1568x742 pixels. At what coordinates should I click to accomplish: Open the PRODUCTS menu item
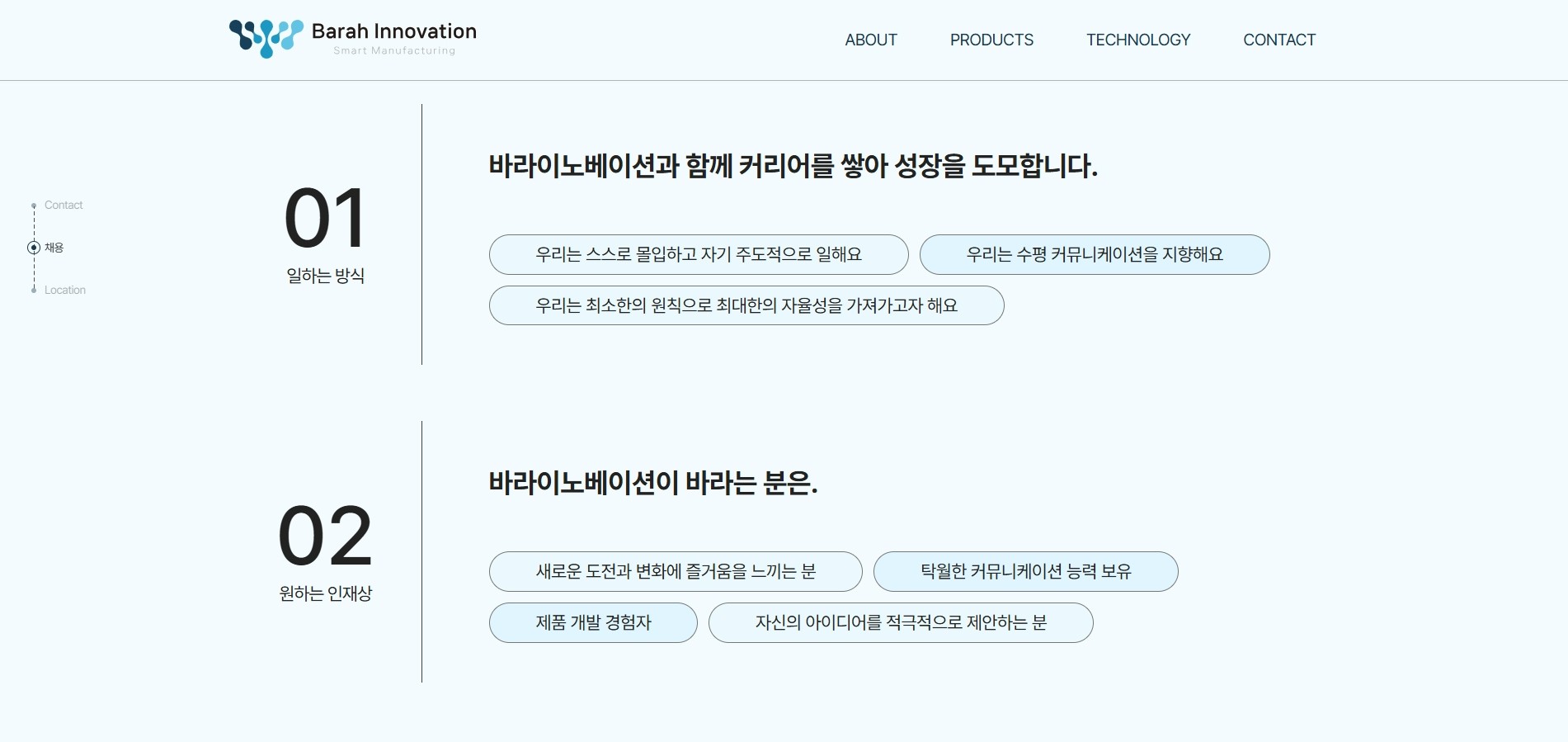991,40
